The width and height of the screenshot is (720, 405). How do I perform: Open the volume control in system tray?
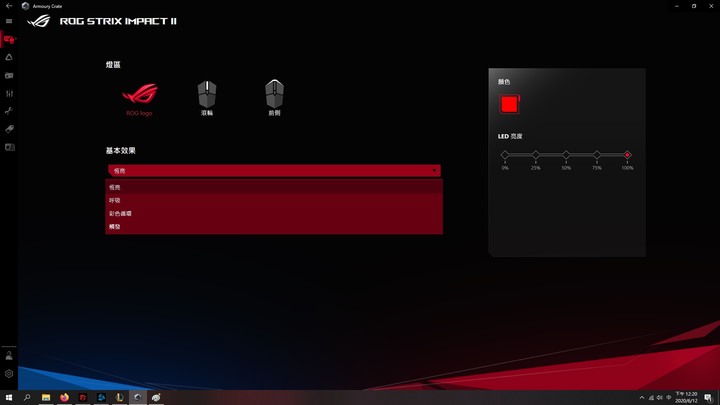(659, 398)
